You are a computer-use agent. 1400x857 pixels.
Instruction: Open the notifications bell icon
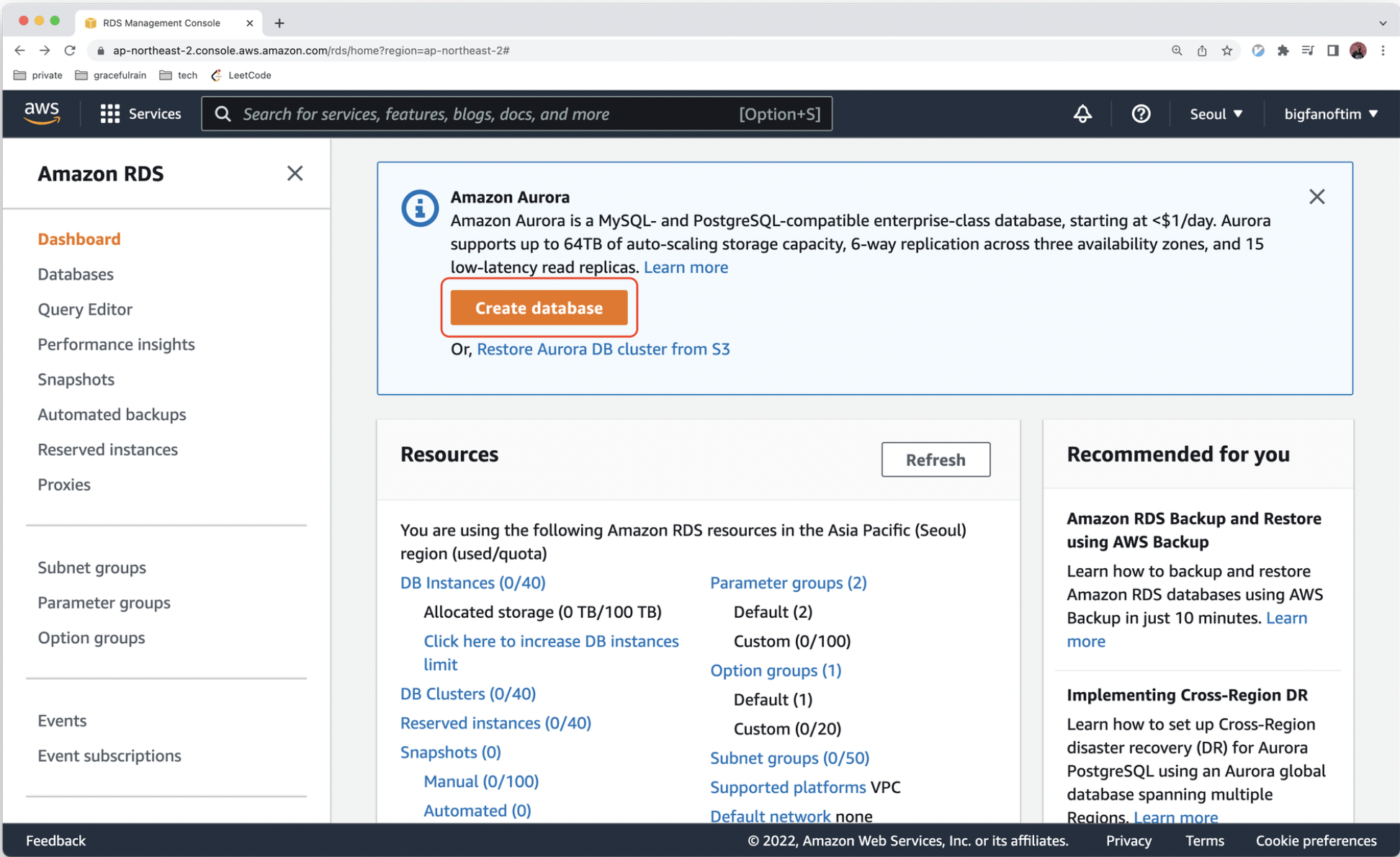[x=1082, y=114]
